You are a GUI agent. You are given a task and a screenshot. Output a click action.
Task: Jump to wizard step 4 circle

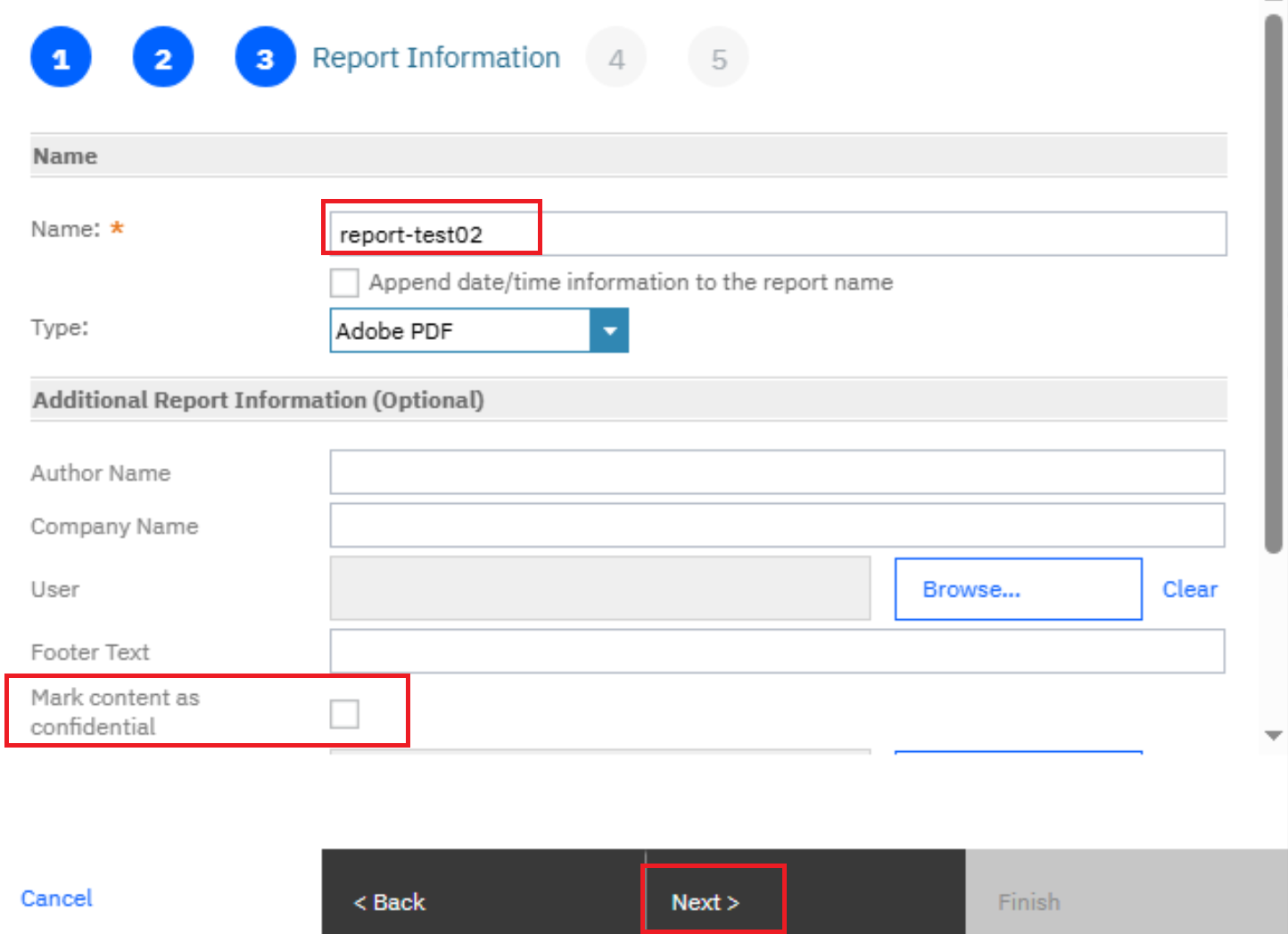coord(616,58)
